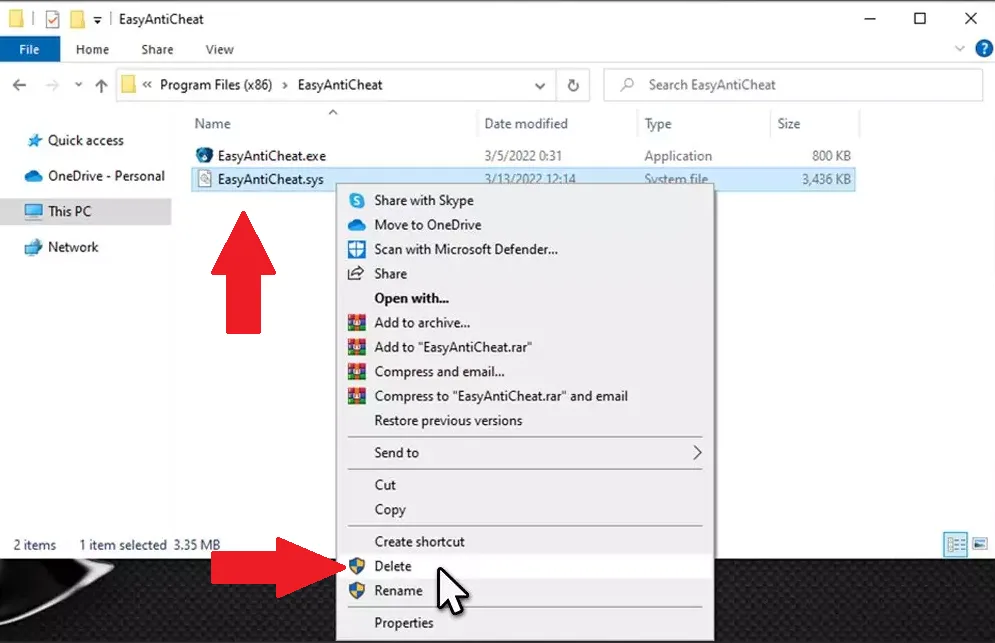
Task: Sort by the Date modified column header
Action: click(526, 124)
